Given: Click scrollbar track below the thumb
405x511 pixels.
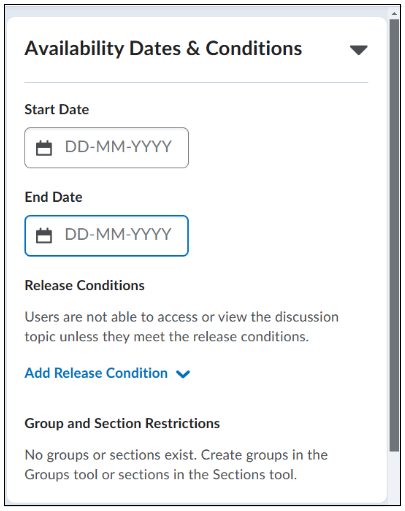Looking at the screenshot, I should tap(394, 477).
